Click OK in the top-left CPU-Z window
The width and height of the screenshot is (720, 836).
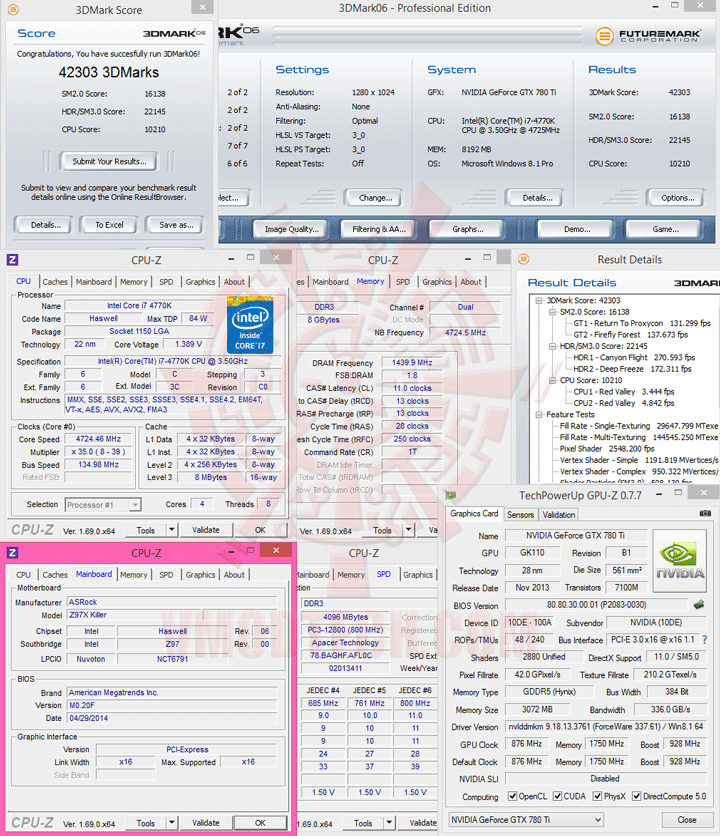click(x=260, y=530)
